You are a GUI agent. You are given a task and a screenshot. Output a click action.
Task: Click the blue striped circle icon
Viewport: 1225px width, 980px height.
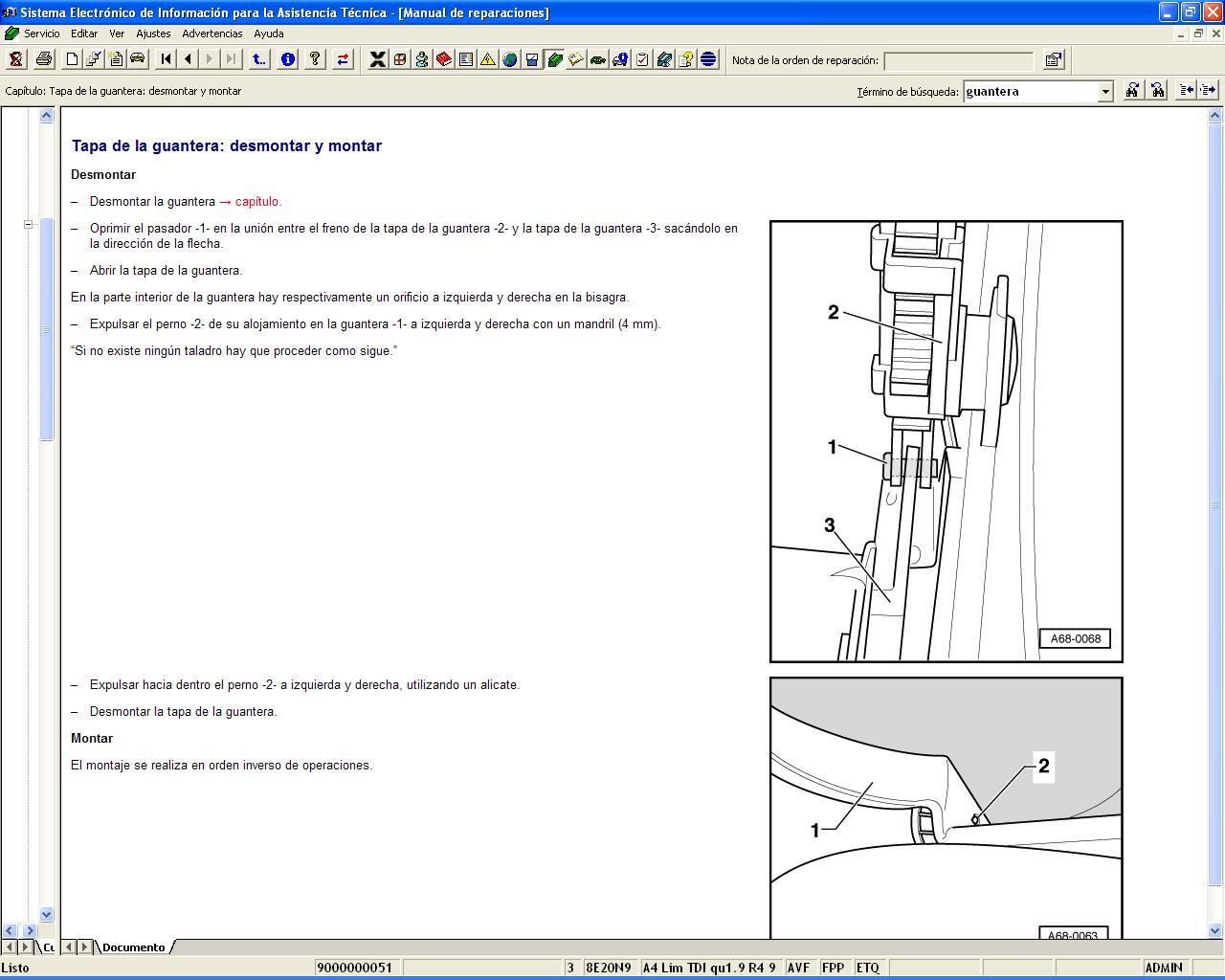click(x=708, y=59)
